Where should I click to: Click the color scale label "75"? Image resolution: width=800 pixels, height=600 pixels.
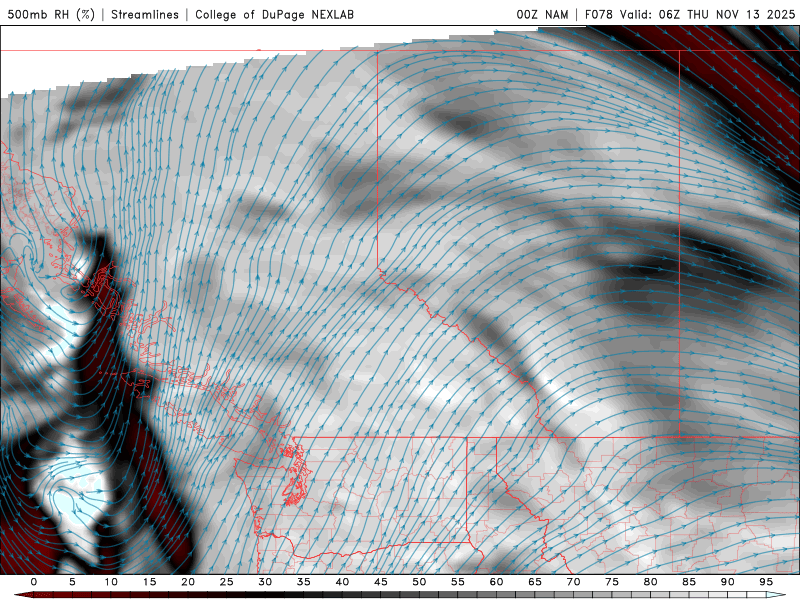point(612,582)
